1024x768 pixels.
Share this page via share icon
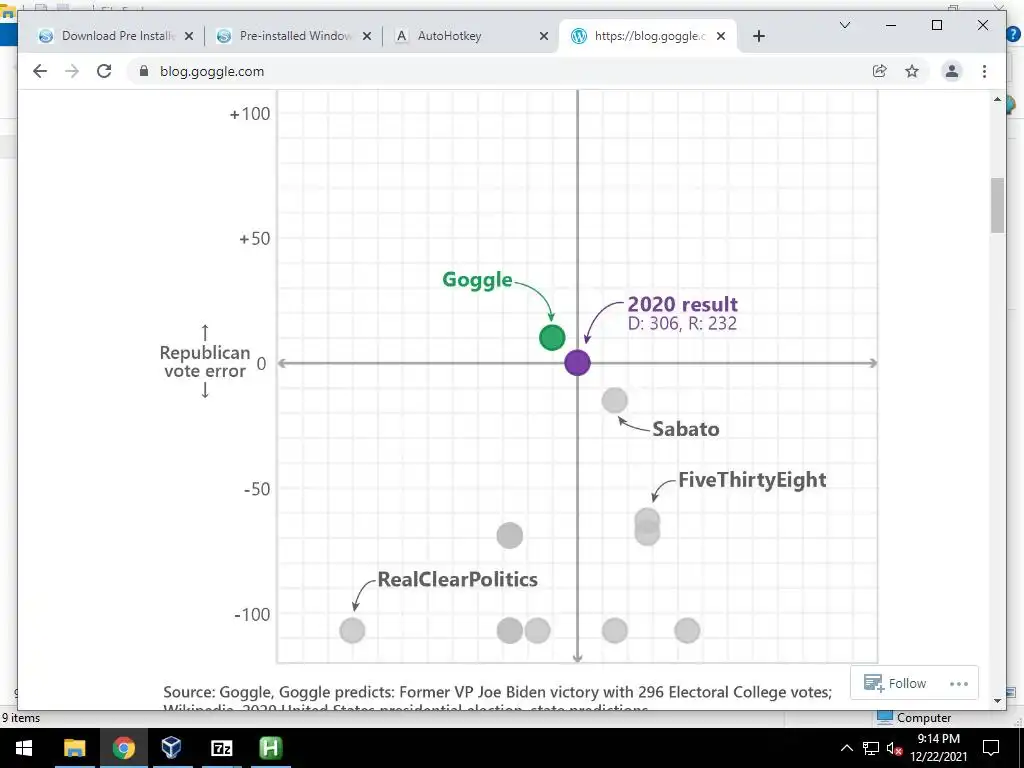(880, 71)
